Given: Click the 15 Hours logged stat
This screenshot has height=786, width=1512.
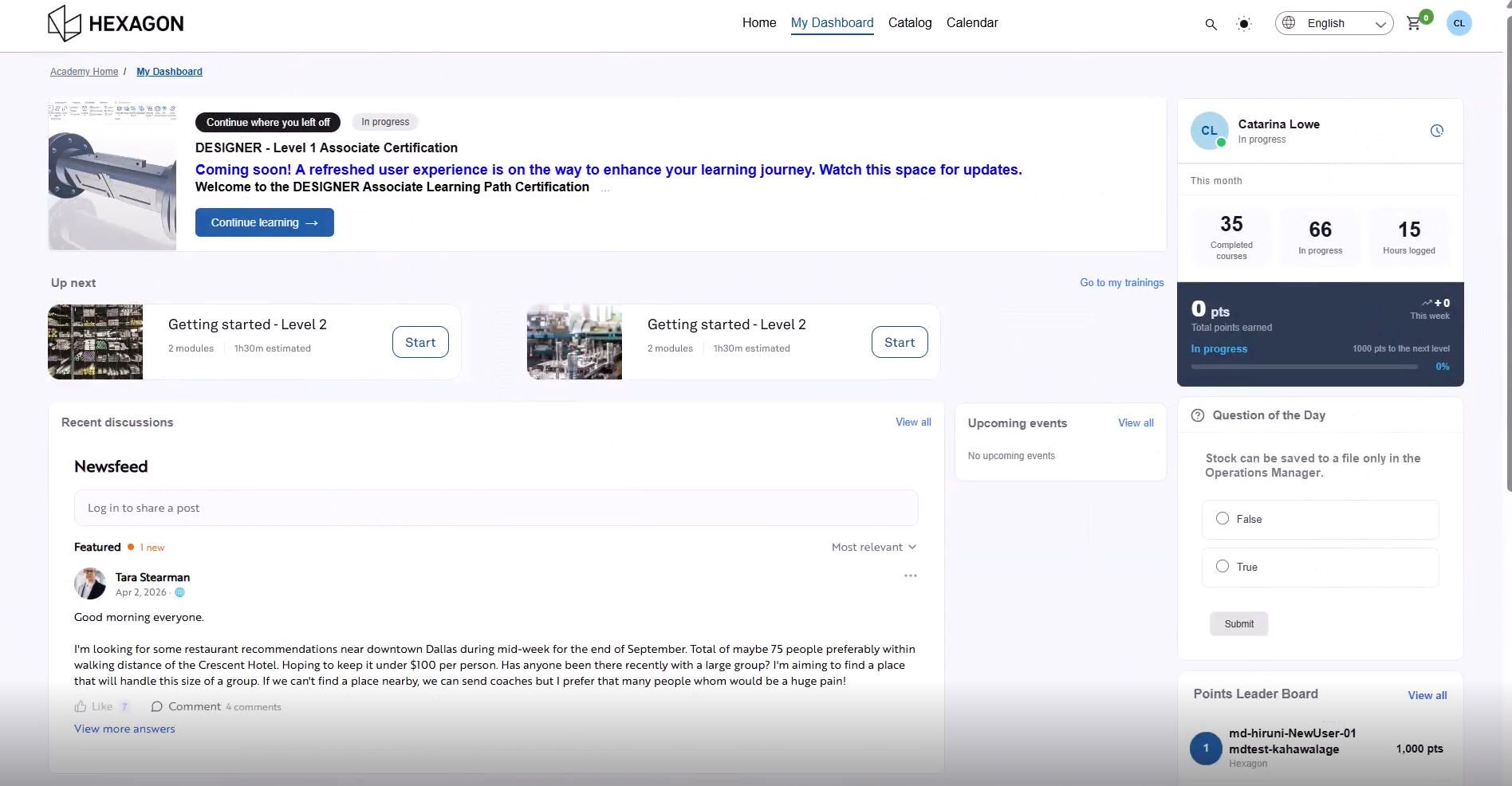Looking at the screenshot, I should click(x=1409, y=237).
